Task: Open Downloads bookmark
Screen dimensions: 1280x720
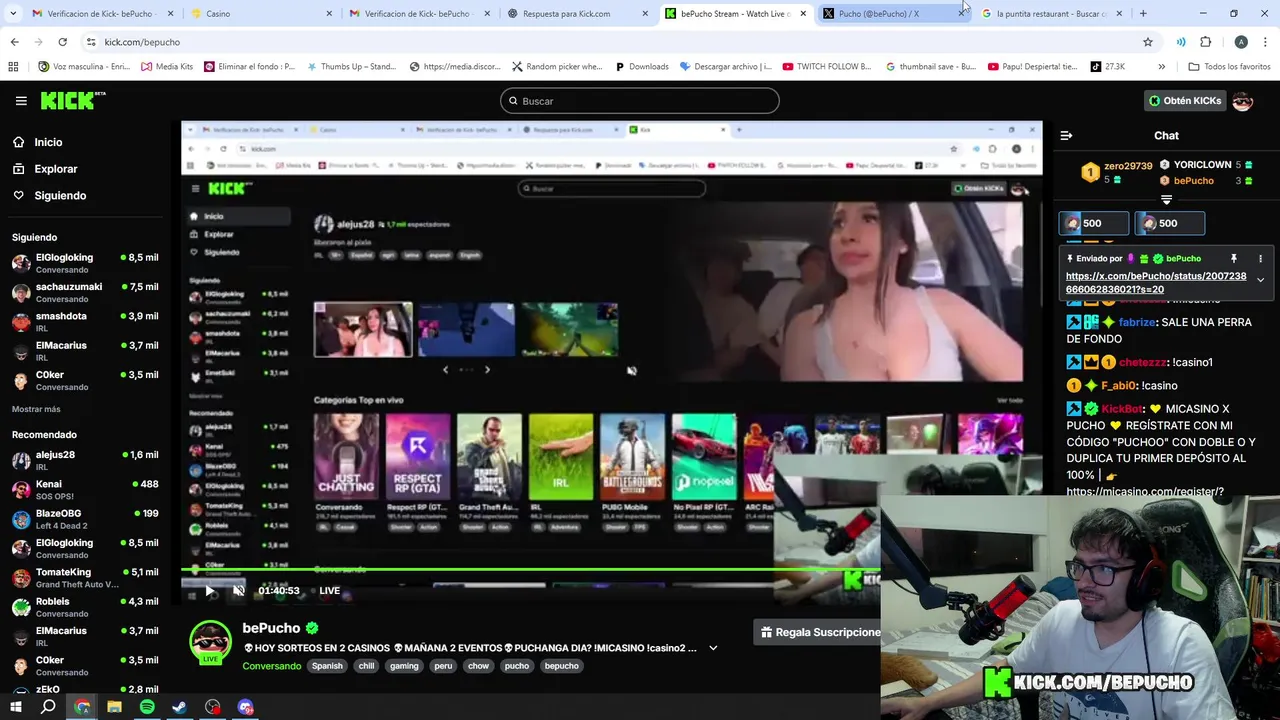Action: [640, 67]
